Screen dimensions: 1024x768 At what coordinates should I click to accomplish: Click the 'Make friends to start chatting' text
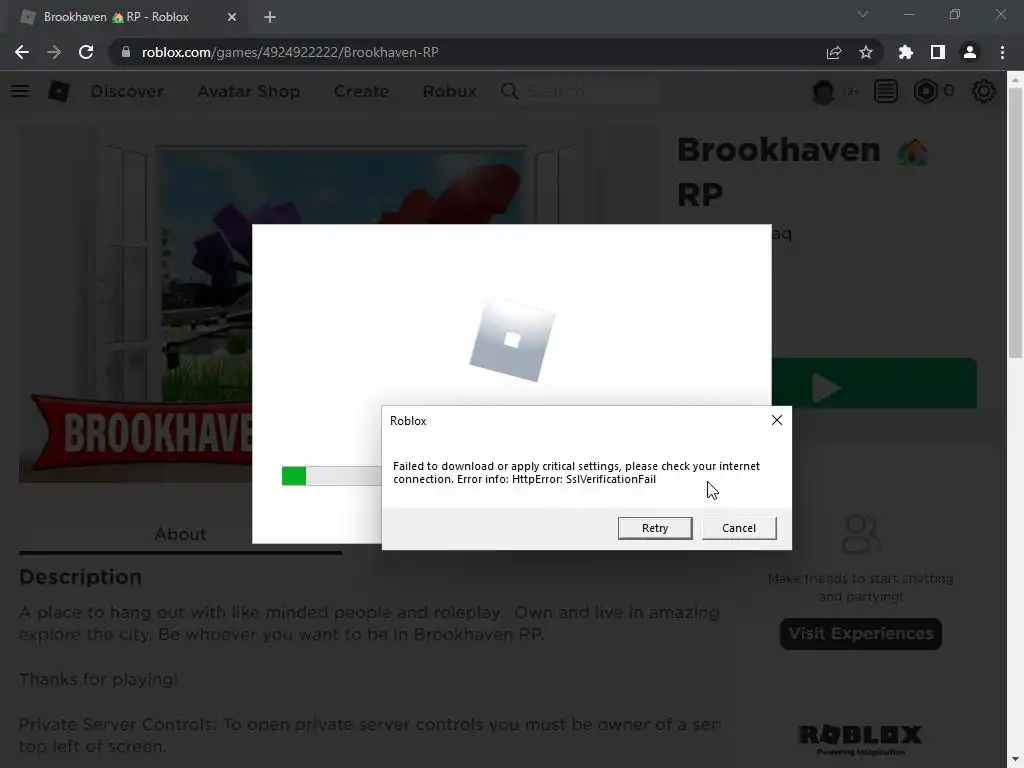tap(861, 587)
